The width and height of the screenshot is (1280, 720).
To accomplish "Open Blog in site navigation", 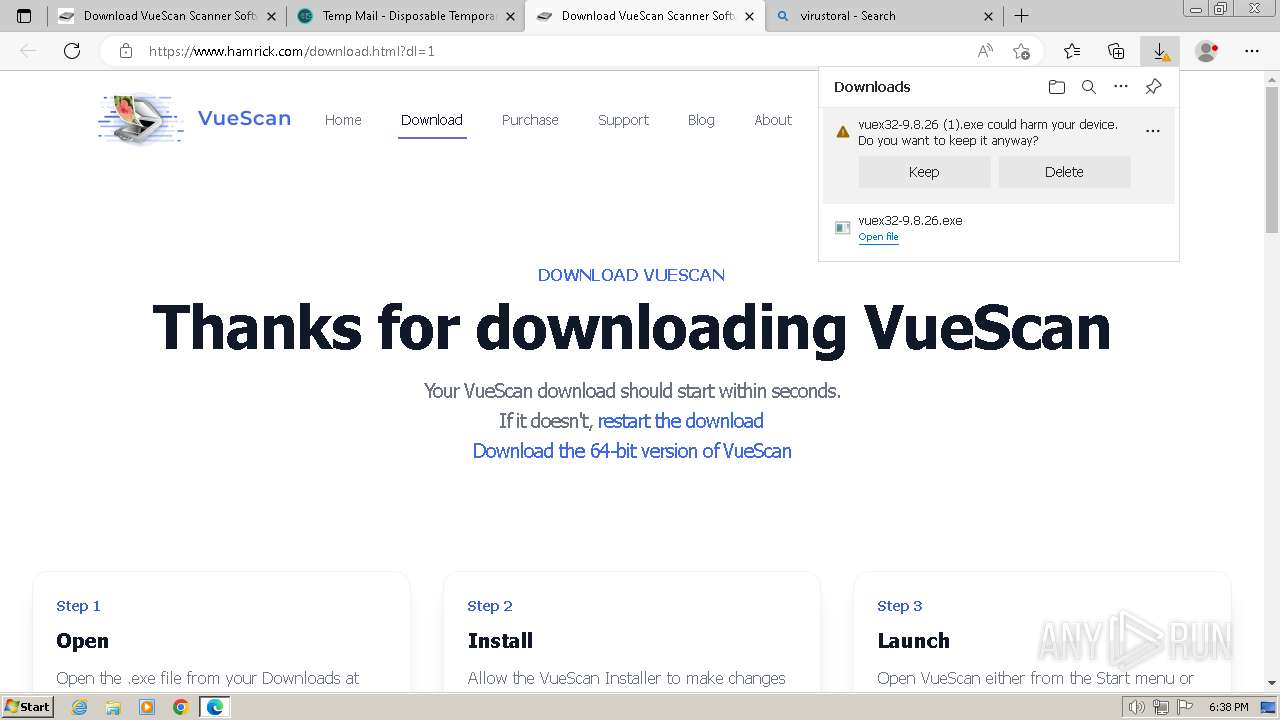I will [x=701, y=120].
